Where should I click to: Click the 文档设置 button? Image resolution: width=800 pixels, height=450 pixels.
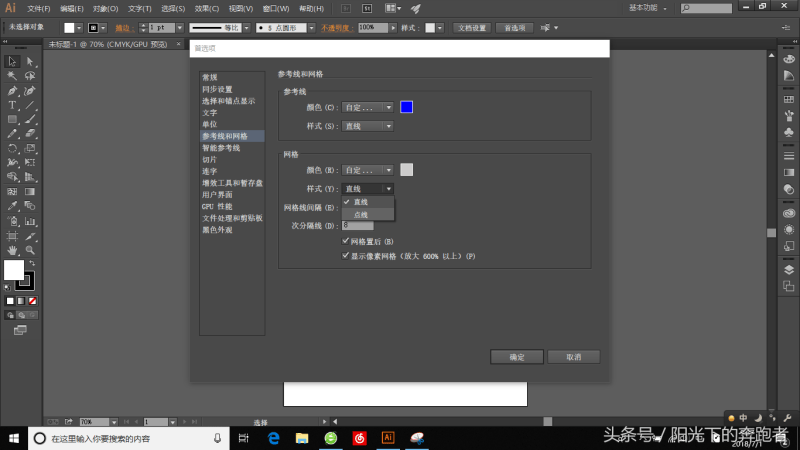tap(472, 28)
